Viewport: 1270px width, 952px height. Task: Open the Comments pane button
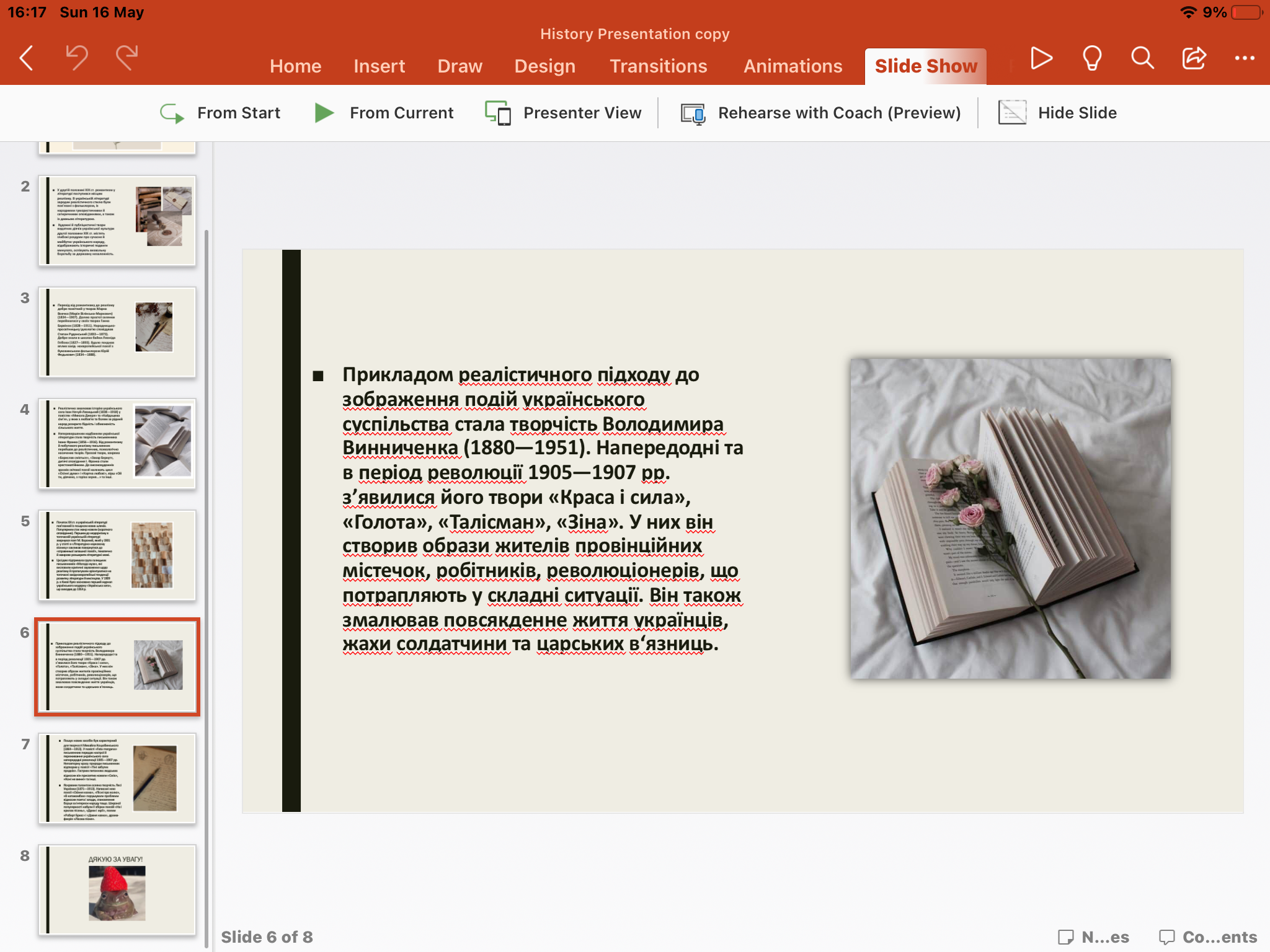[1208, 937]
